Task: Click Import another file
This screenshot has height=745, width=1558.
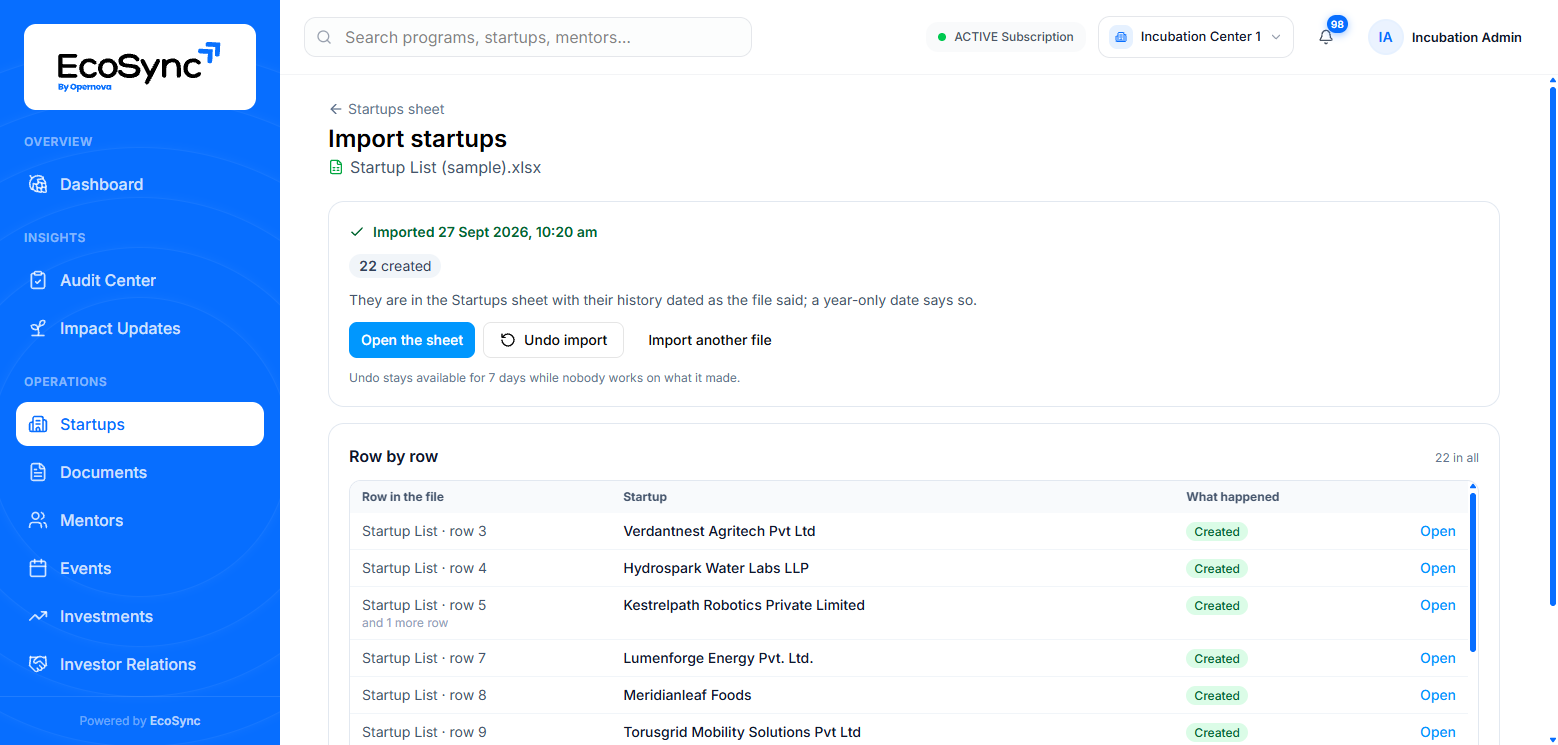Action: pos(710,340)
